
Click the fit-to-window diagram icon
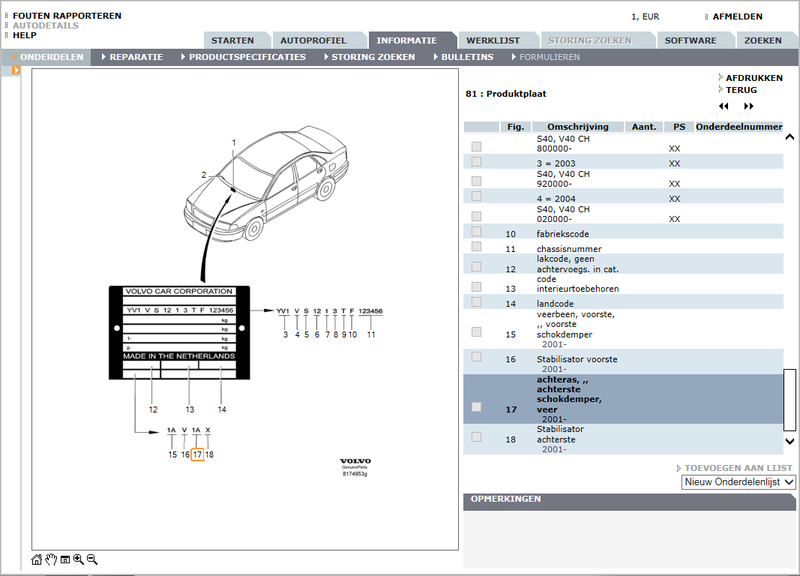(65, 560)
